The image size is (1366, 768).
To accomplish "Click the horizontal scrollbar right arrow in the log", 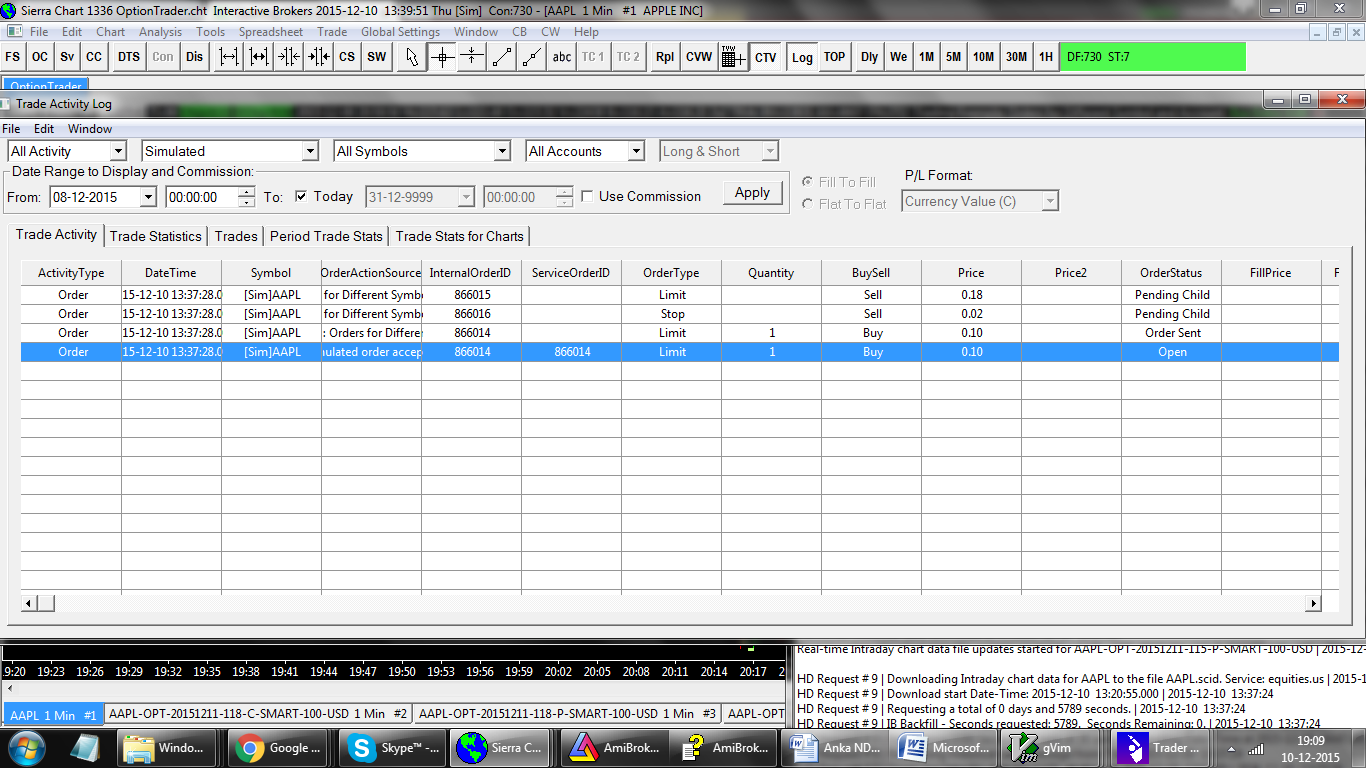I will click(x=1313, y=603).
